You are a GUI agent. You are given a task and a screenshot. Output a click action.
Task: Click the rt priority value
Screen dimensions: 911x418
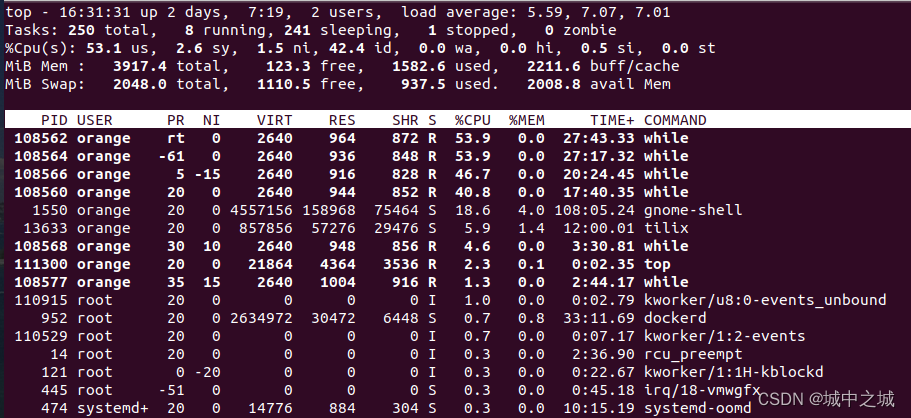[x=175, y=138]
